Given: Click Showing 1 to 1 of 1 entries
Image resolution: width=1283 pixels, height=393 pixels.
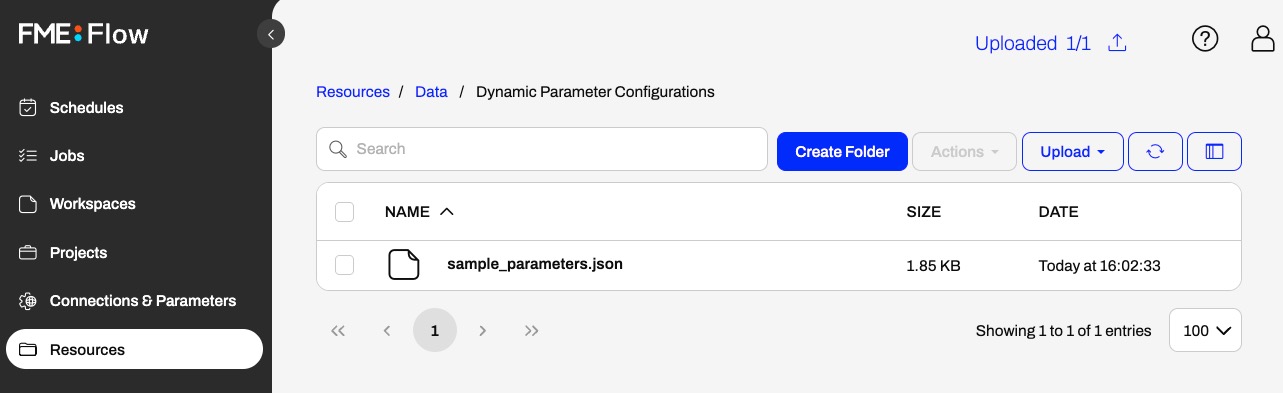Looking at the screenshot, I should tap(1063, 331).
